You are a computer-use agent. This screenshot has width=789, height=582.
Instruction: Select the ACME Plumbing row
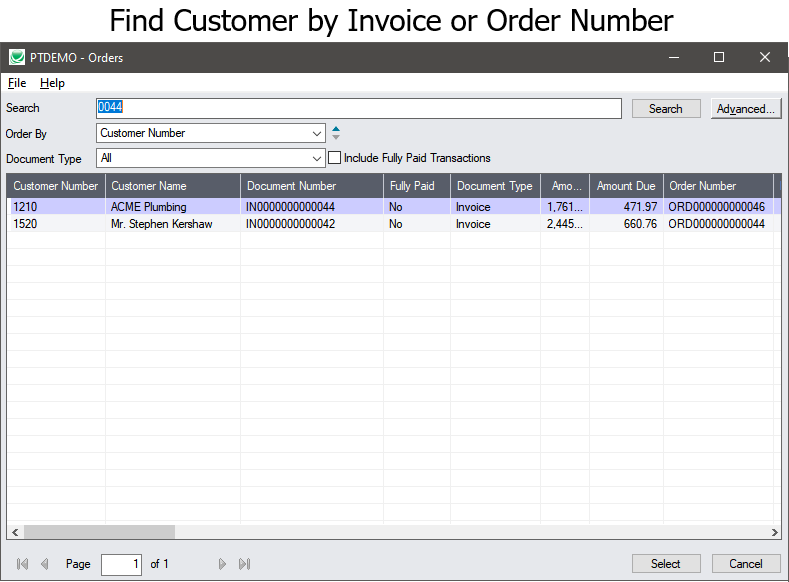pos(148,207)
